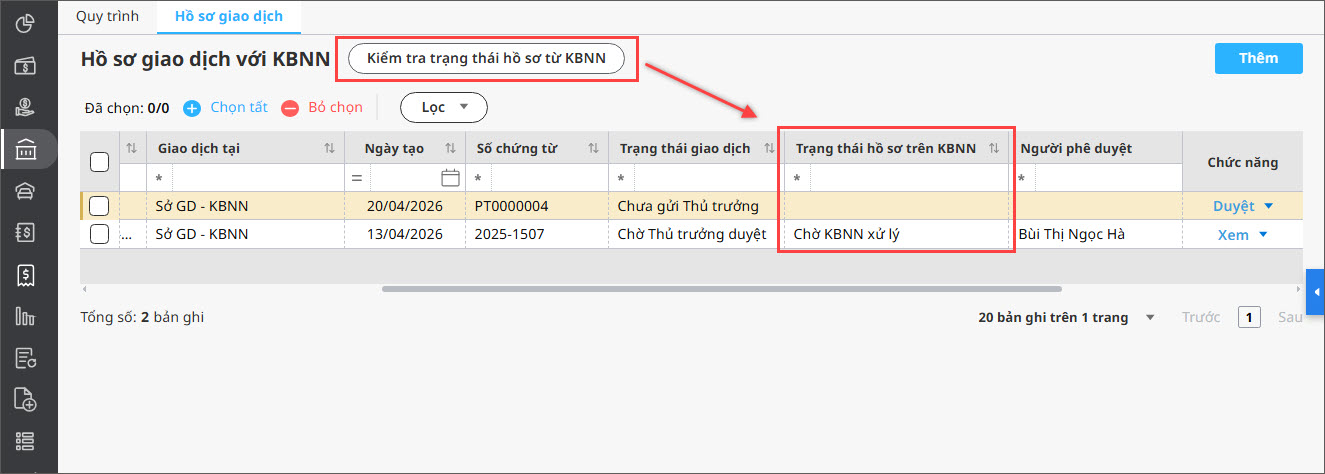The width and height of the screenshot is (1325, 474).
Task: Expand the Duyệt action dropdown arrow
Action: click(1269, 206)
